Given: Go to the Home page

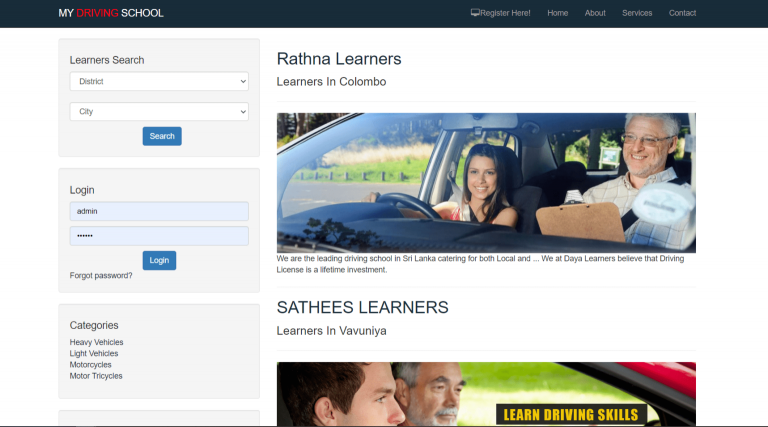Looking at the screenshot, I should [557, 13].
